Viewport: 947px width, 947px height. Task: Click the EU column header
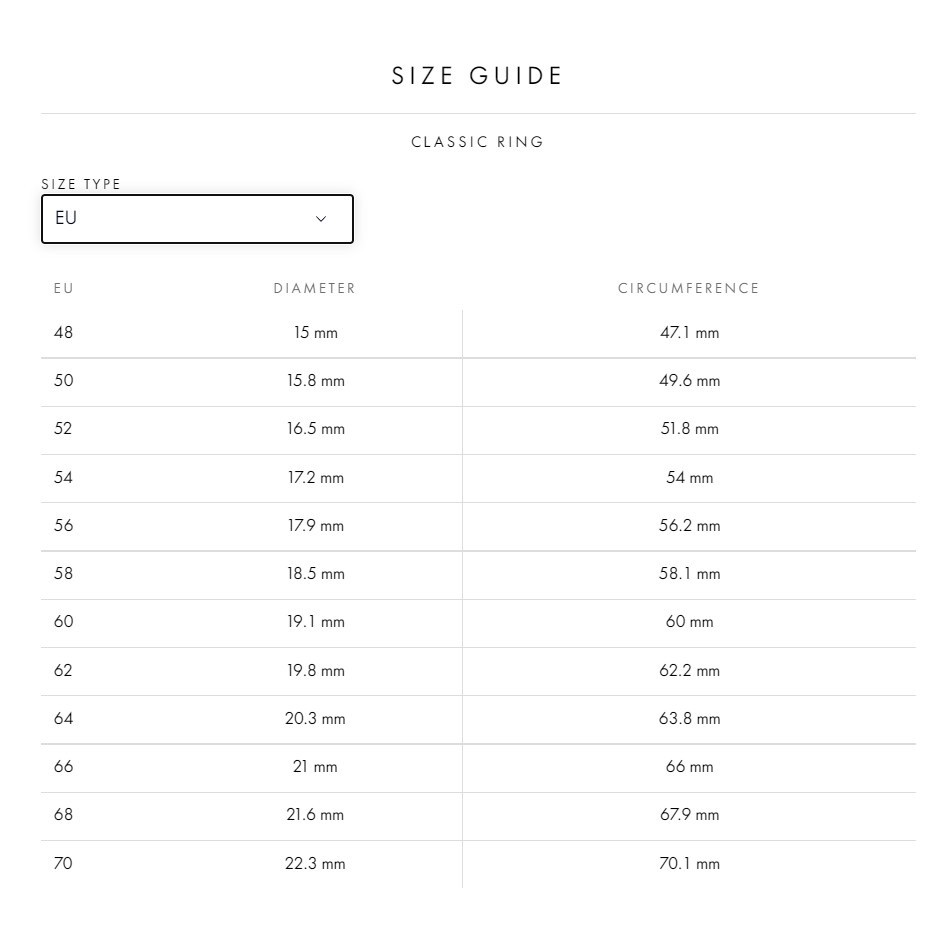[63, 288]
